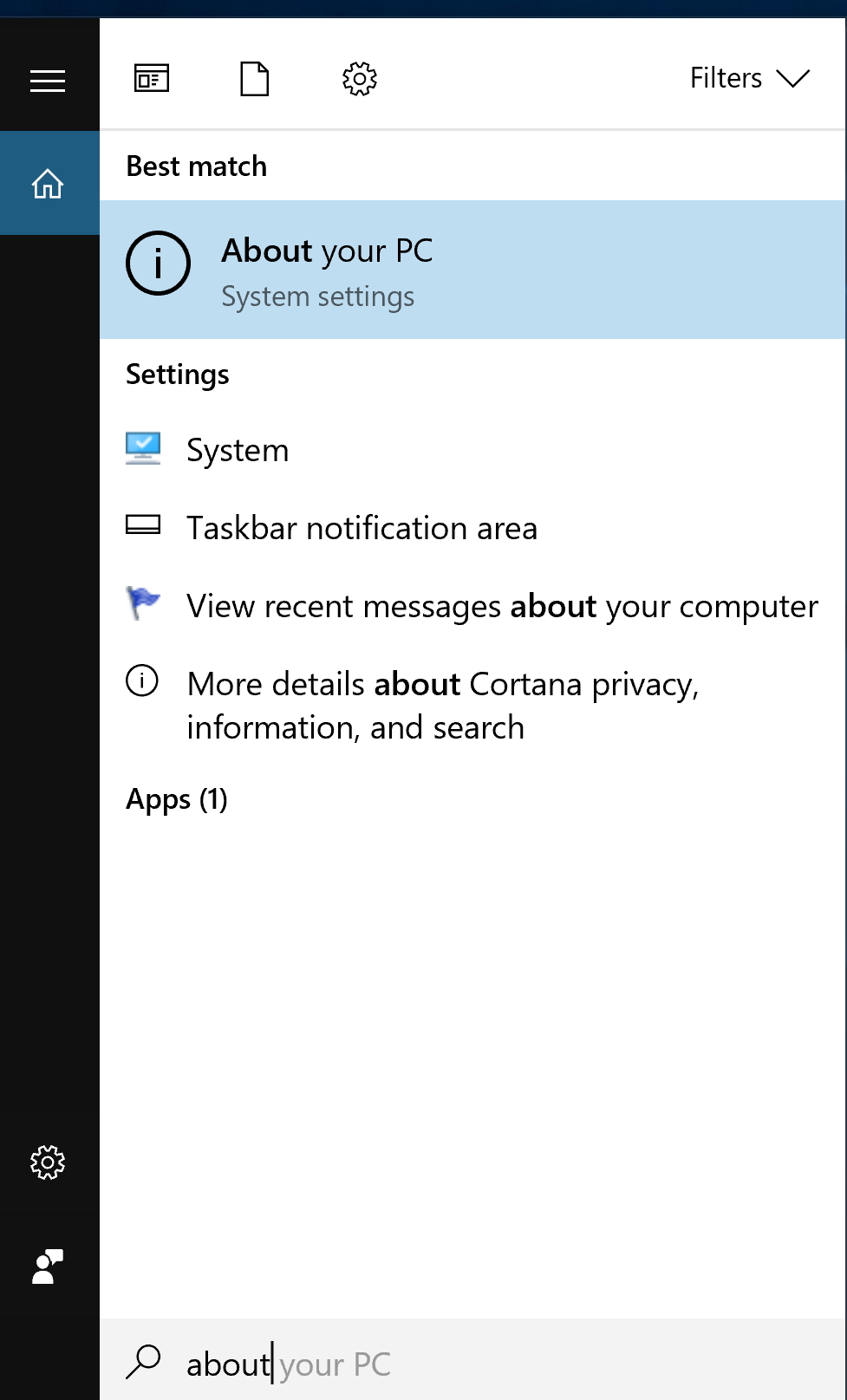Click the magnifier icon in the search box
Viewport: 847px width, 1400px height.
144,1362
